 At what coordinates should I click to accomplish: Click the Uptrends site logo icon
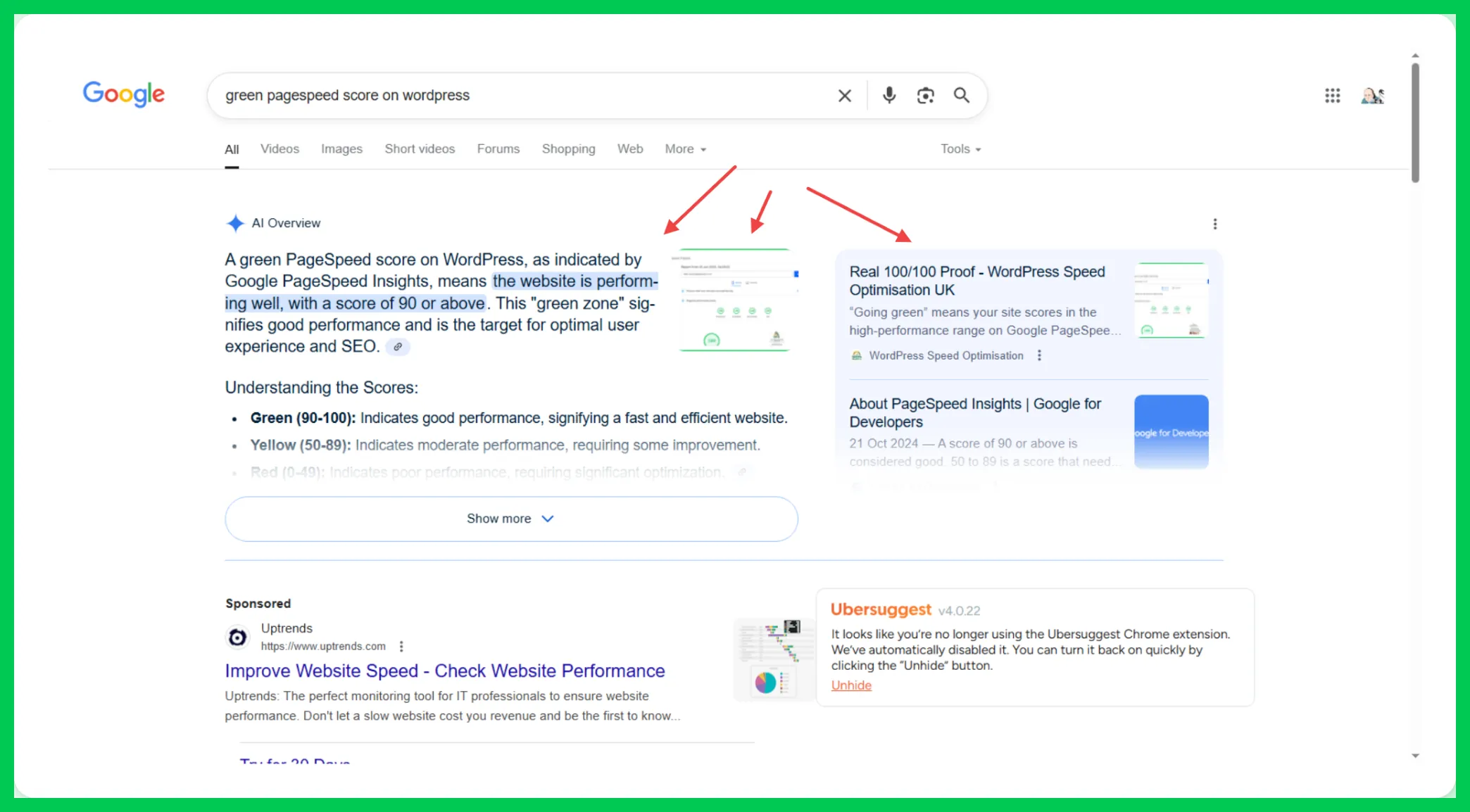[x=237, y=637]
